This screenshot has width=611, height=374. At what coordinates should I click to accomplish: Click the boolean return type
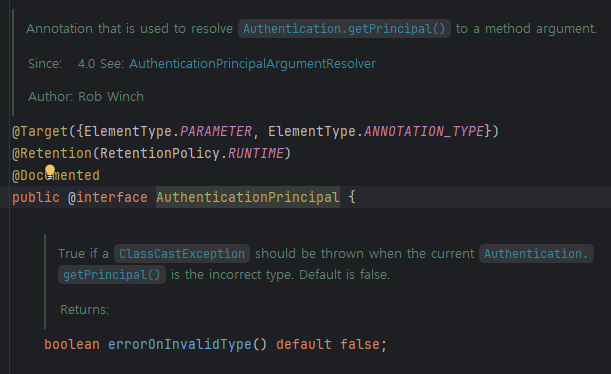click(x=72, y=344)
